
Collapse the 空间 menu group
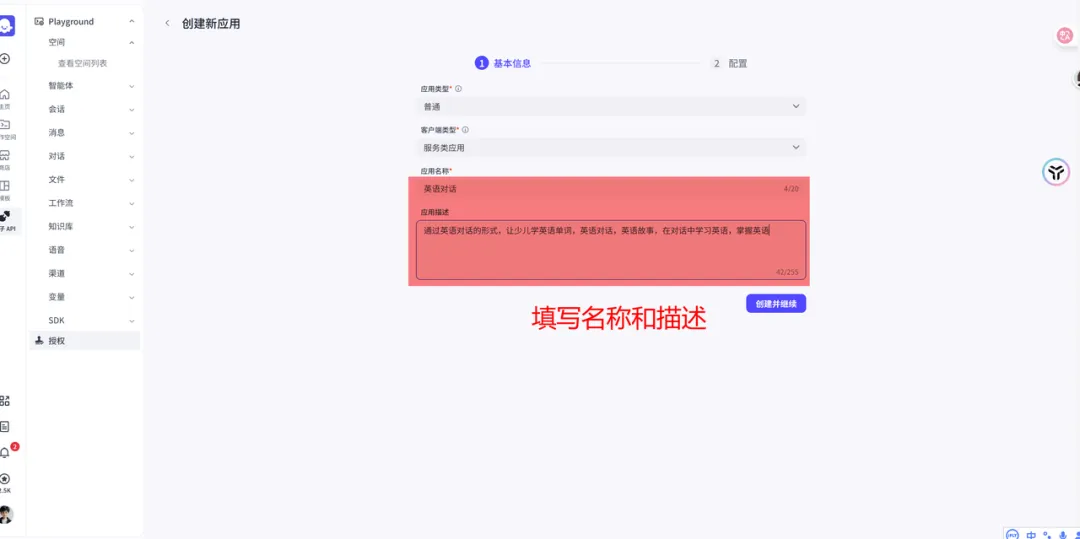132,43
